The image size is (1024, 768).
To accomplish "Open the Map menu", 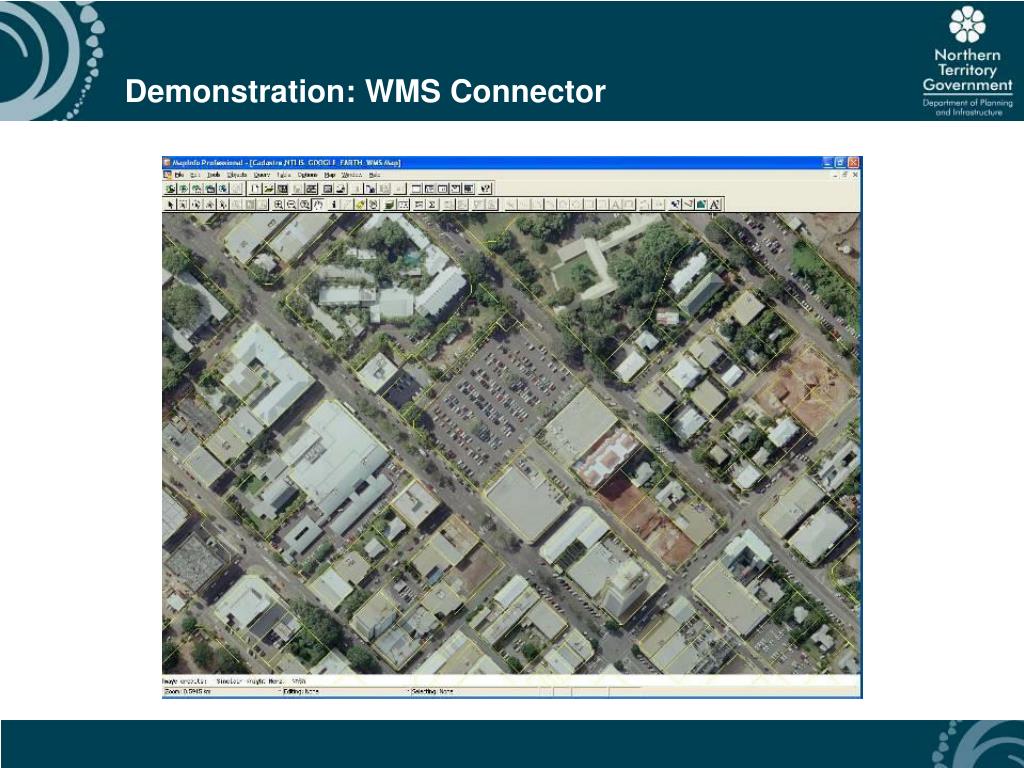I will click(x=330, y=175).
